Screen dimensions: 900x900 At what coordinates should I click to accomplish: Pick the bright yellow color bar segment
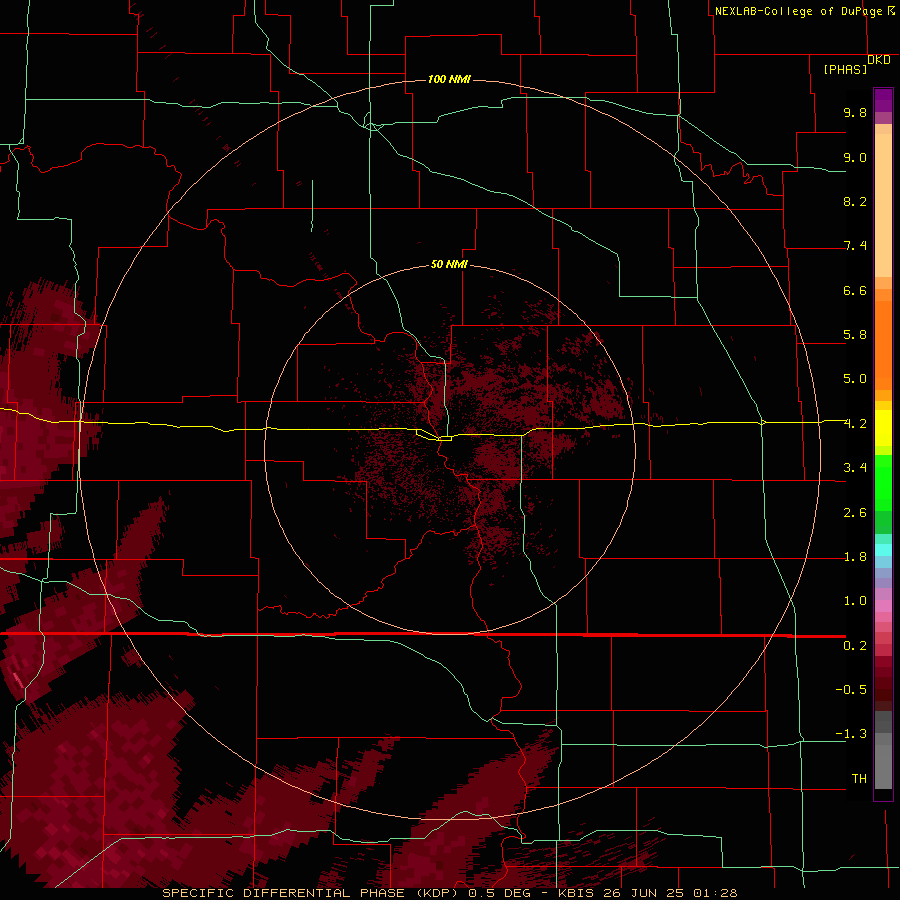[883, 428]
